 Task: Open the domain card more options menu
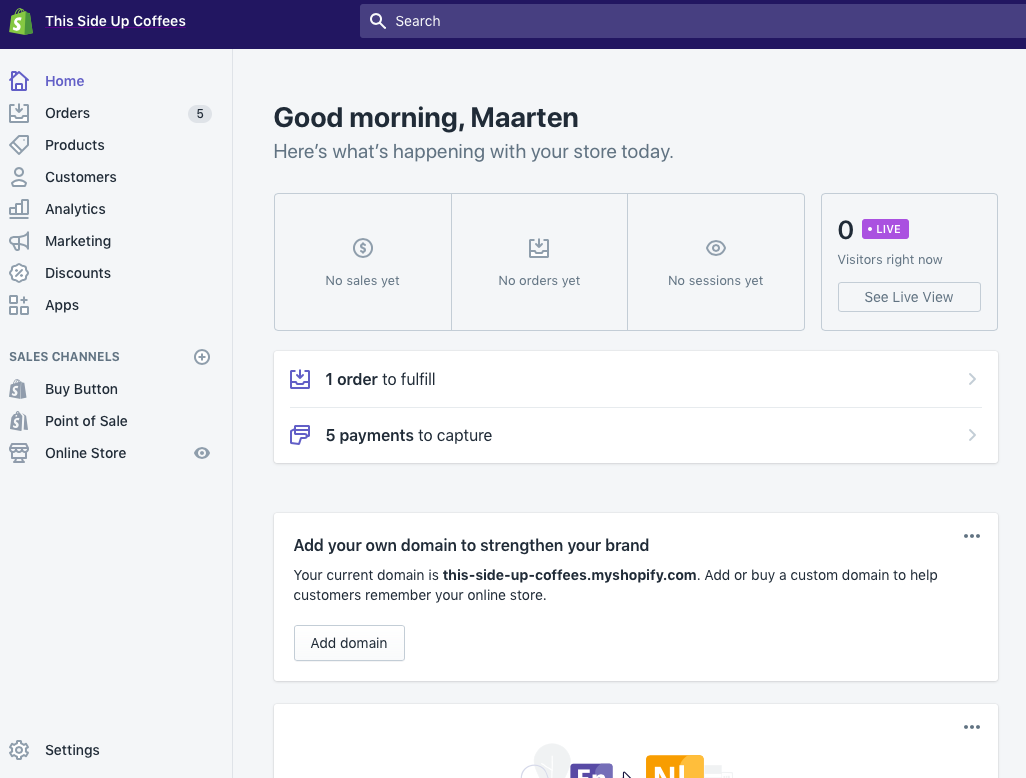972,536
